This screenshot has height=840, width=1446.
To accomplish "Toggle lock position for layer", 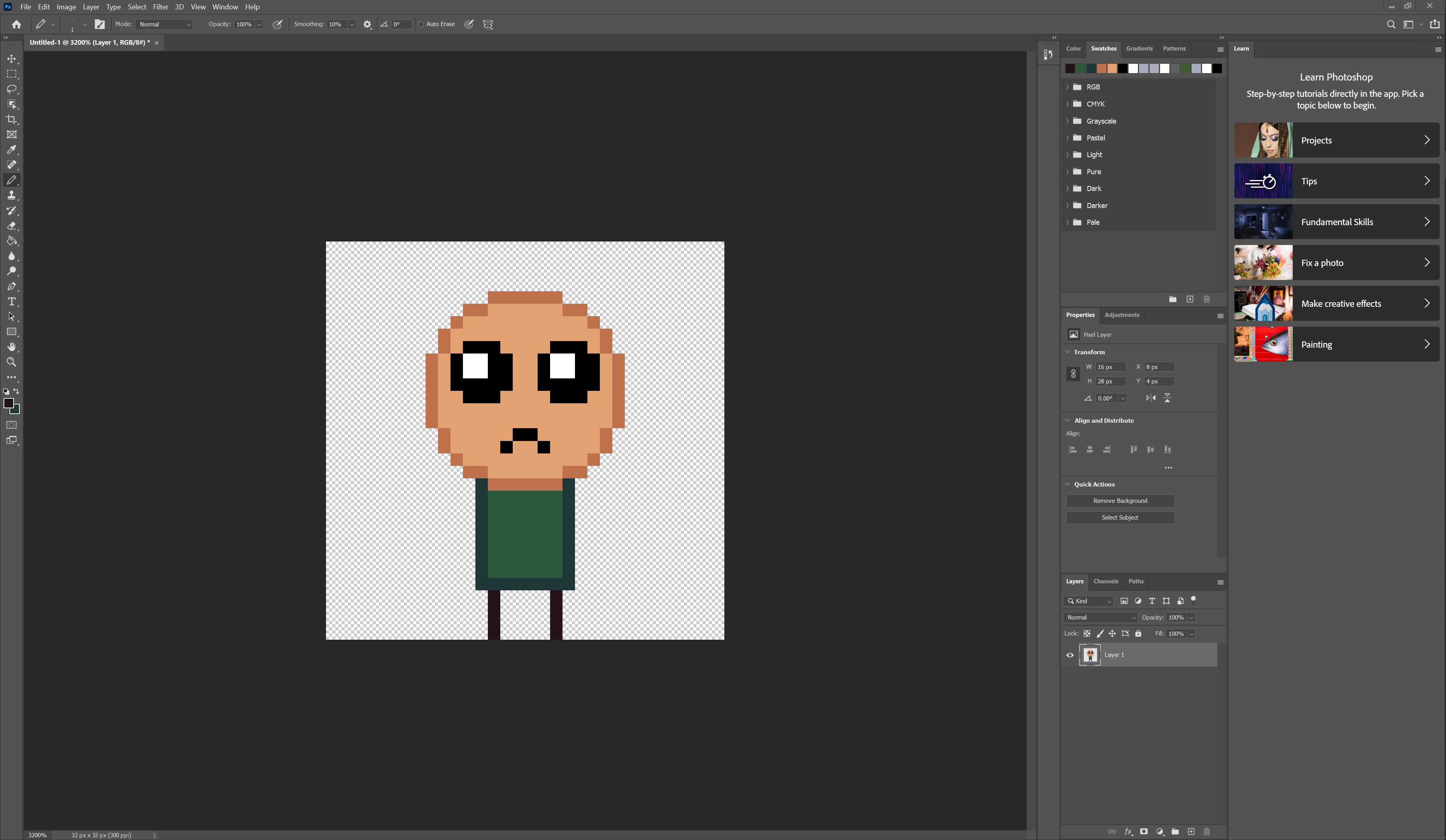I will (x=1112, y=633).
